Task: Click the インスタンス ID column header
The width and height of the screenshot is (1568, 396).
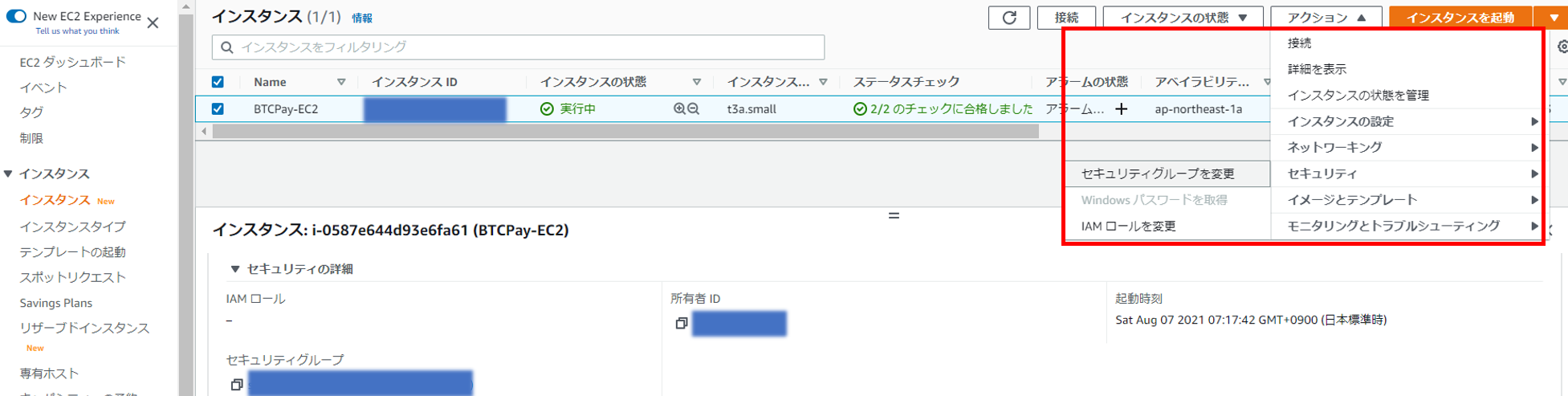Action: (414, 82)
